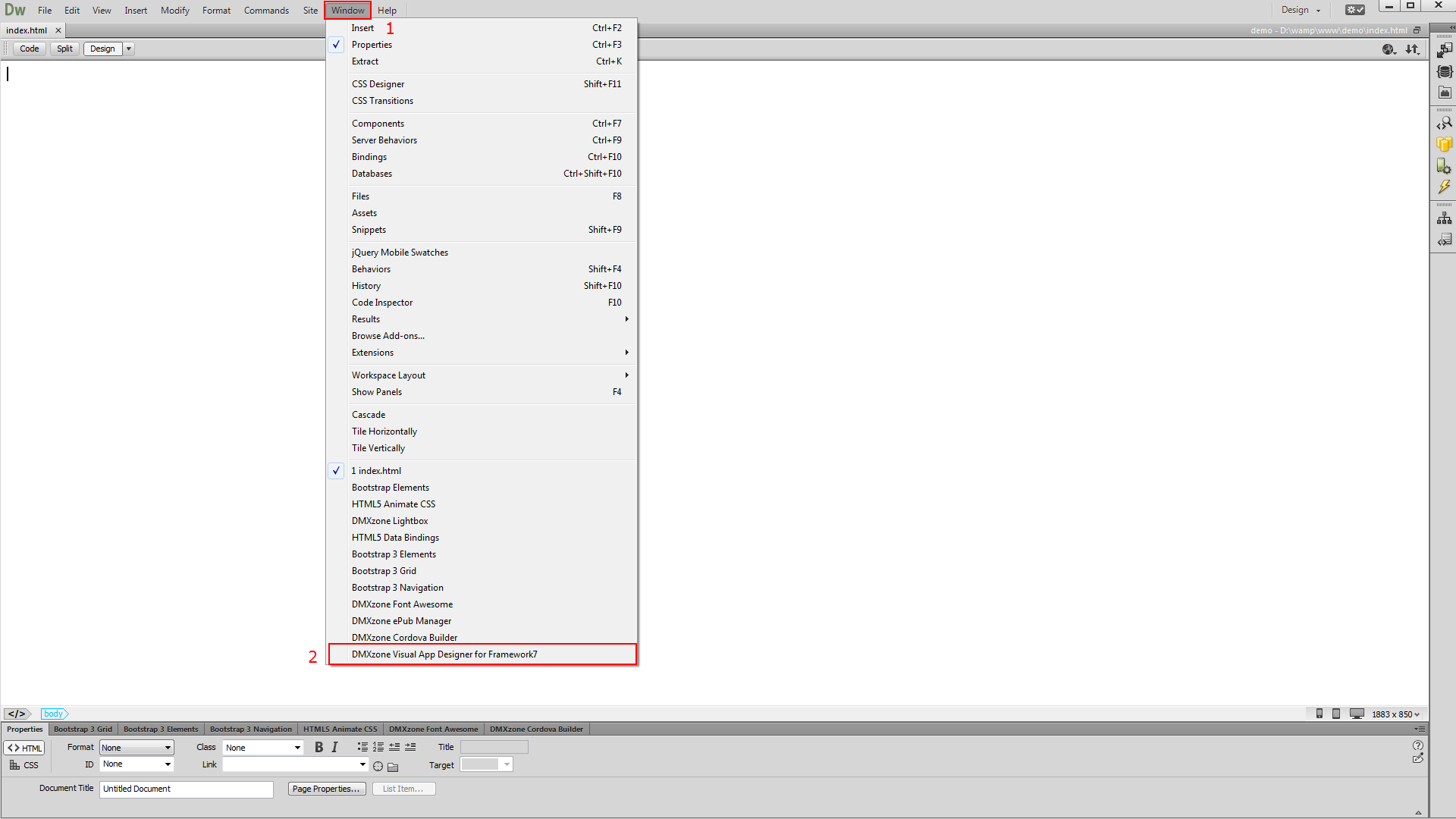This screenshot has width=1456, height=819.
Task: Switch to DMXzone Font Awesome tab
Action: [434, 729]
